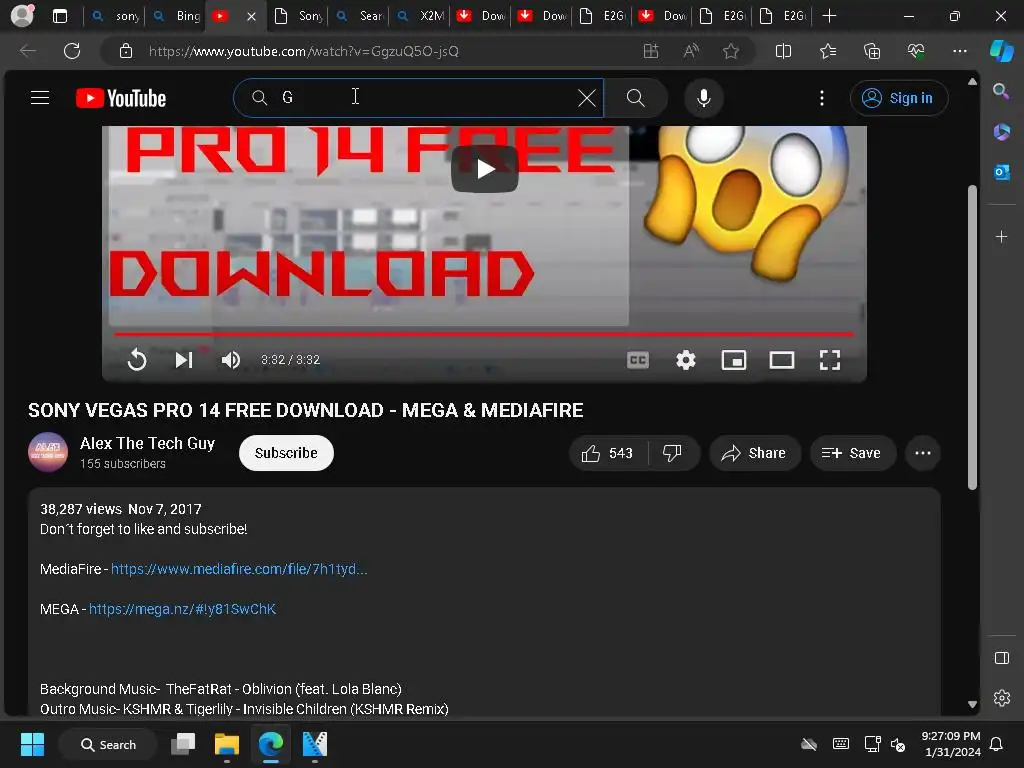Switch to the Bing tab

tap(178, 16)
